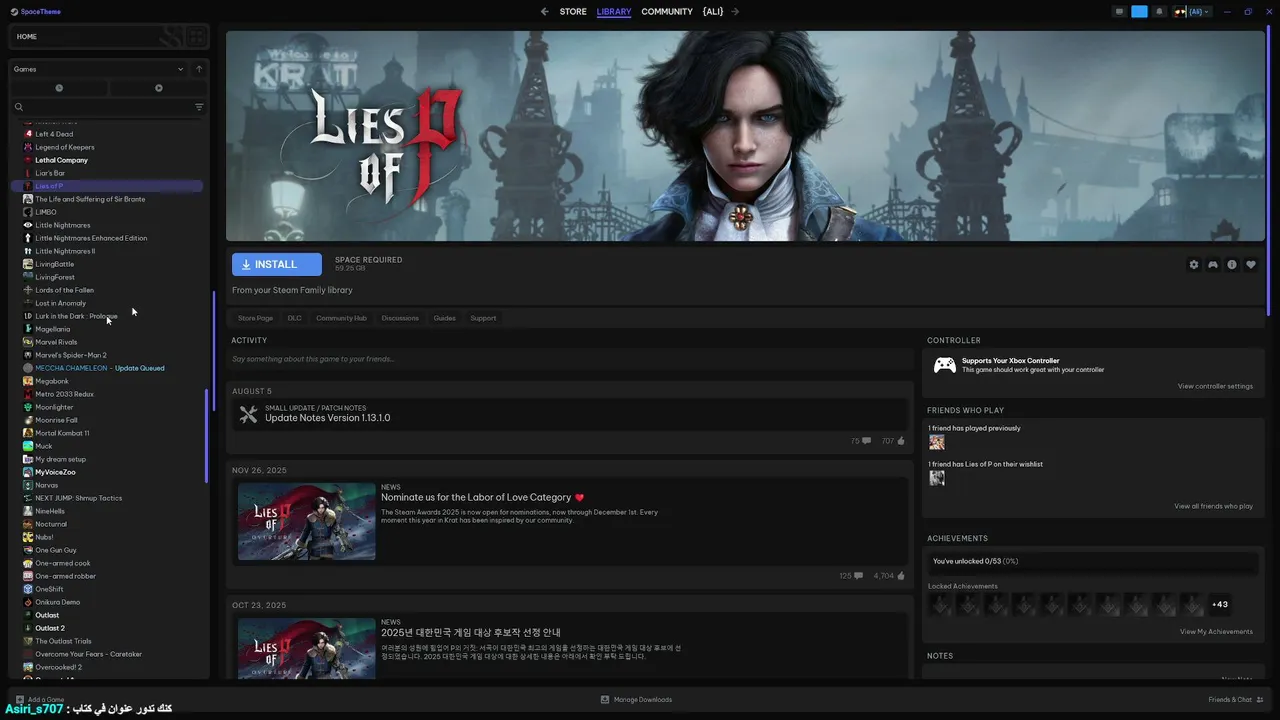Click the Muck game icon
The width and height of the screenshot is (1280, 720).
click(x=28, y=446)
